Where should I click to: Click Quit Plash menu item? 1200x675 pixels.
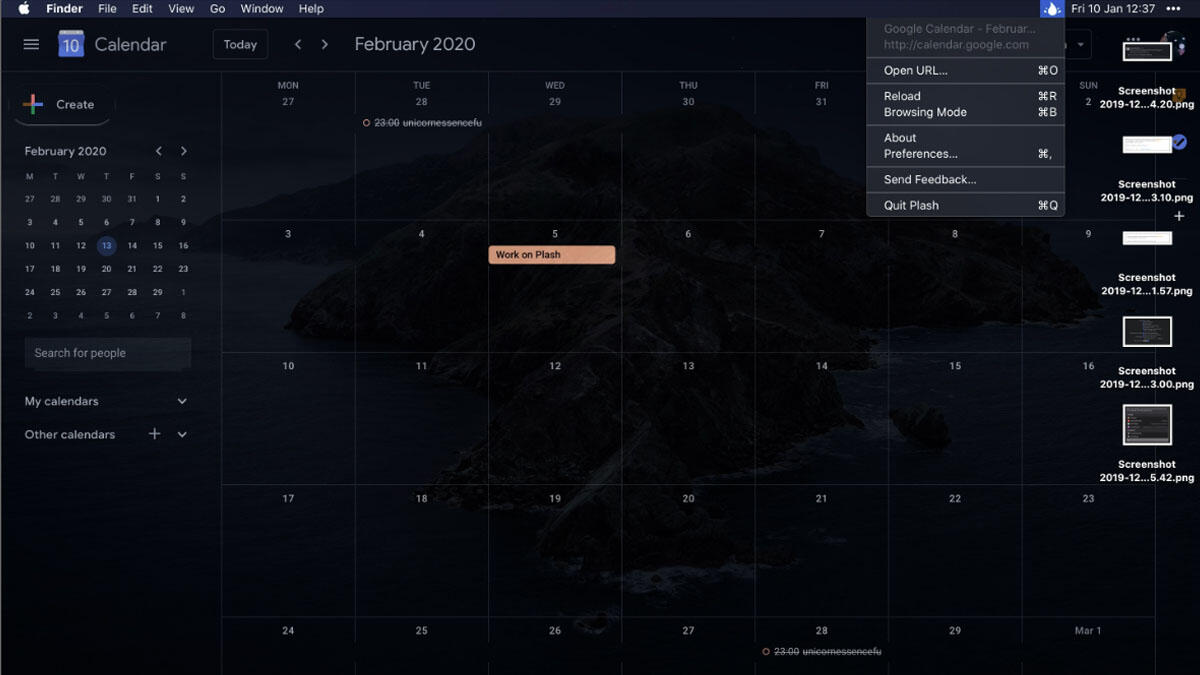coord(911,205)
